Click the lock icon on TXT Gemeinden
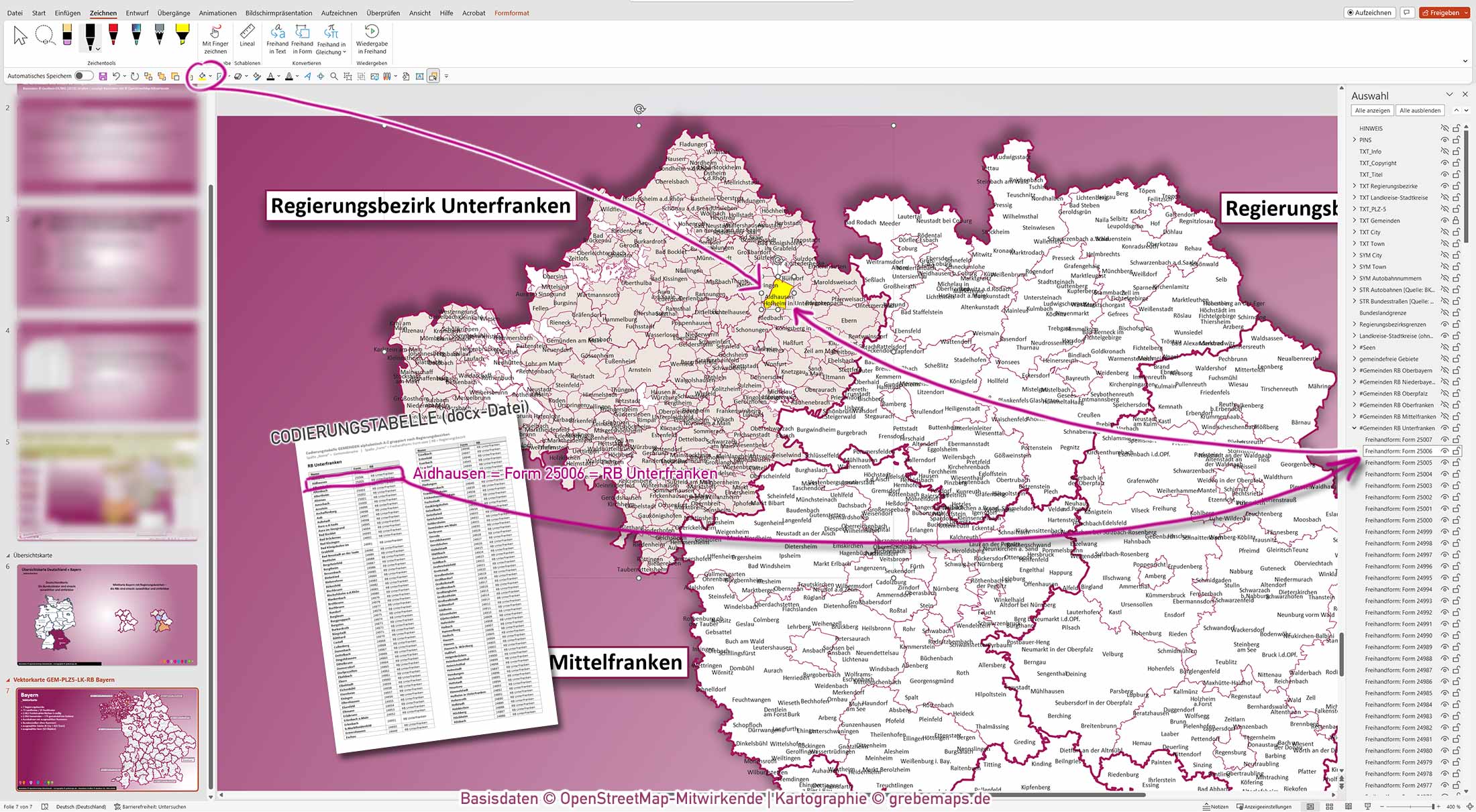Screen dimensions: 1476x812 [1455, 220]
